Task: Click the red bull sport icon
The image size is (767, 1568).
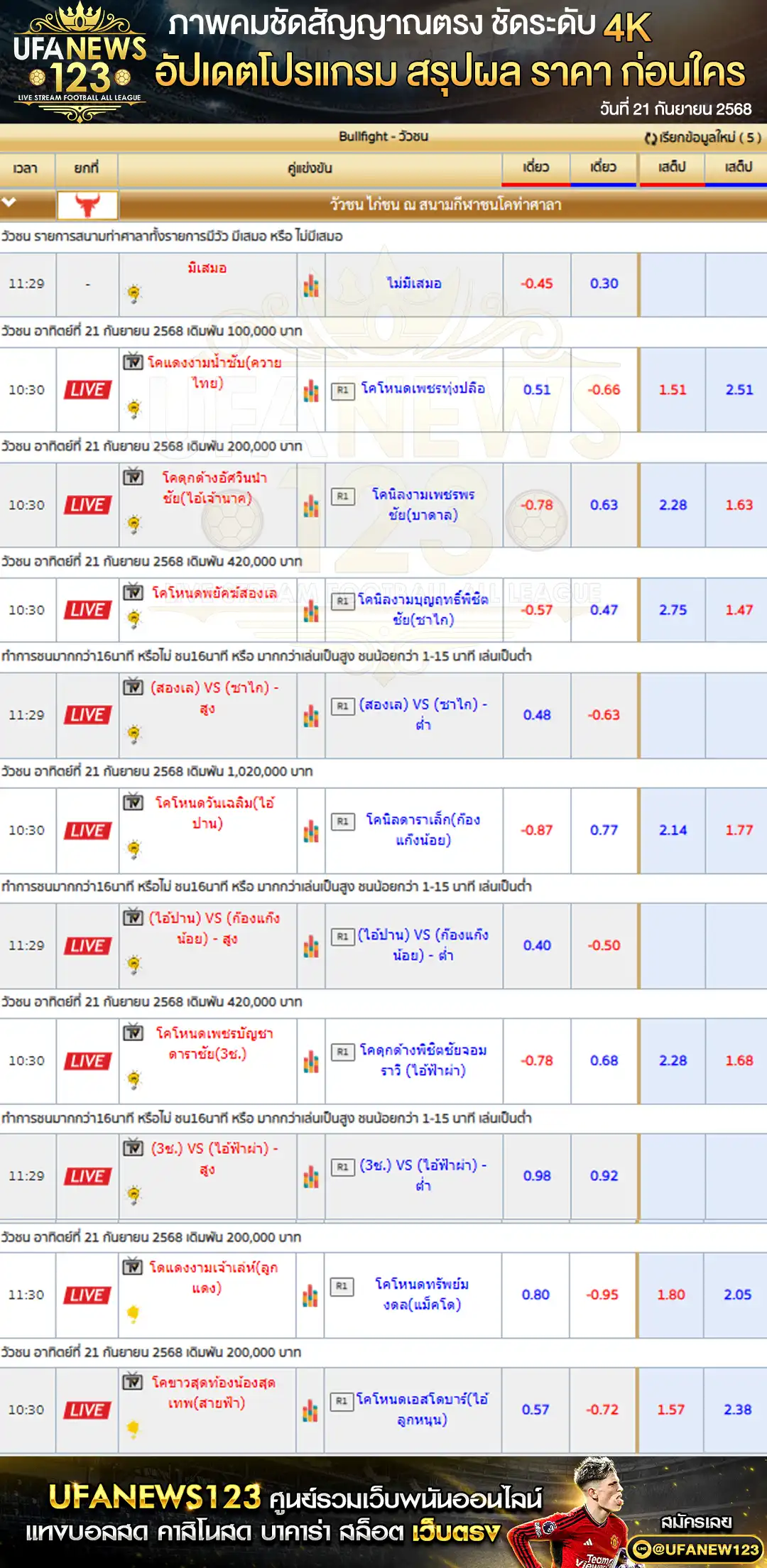Action: pyautogui.click(x=87, y=205)
